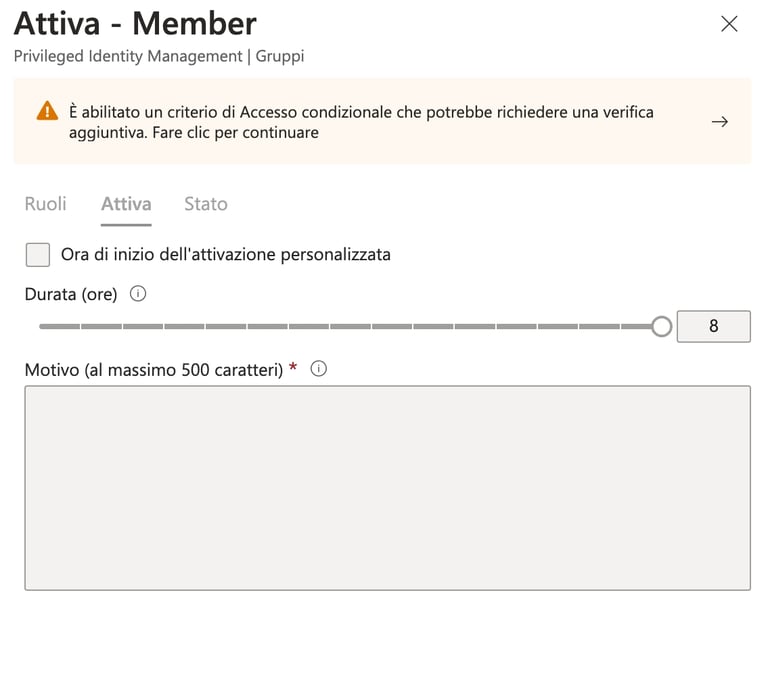
Task: Select the Attiva tab
Action: pos(126,204)
